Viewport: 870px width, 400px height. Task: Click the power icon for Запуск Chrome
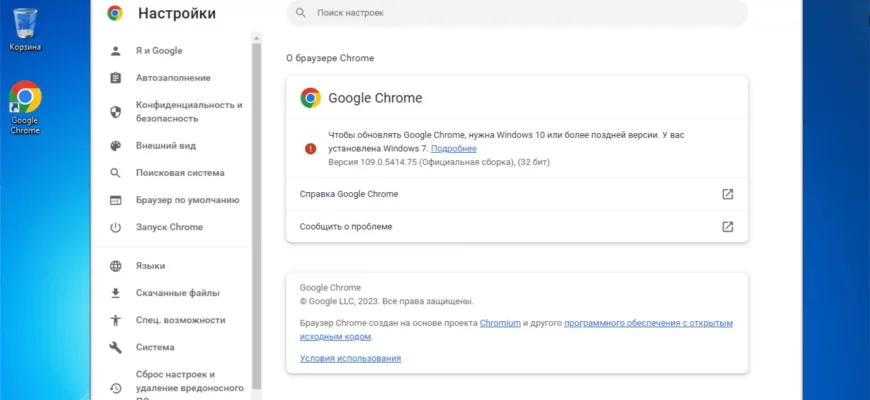115,227
